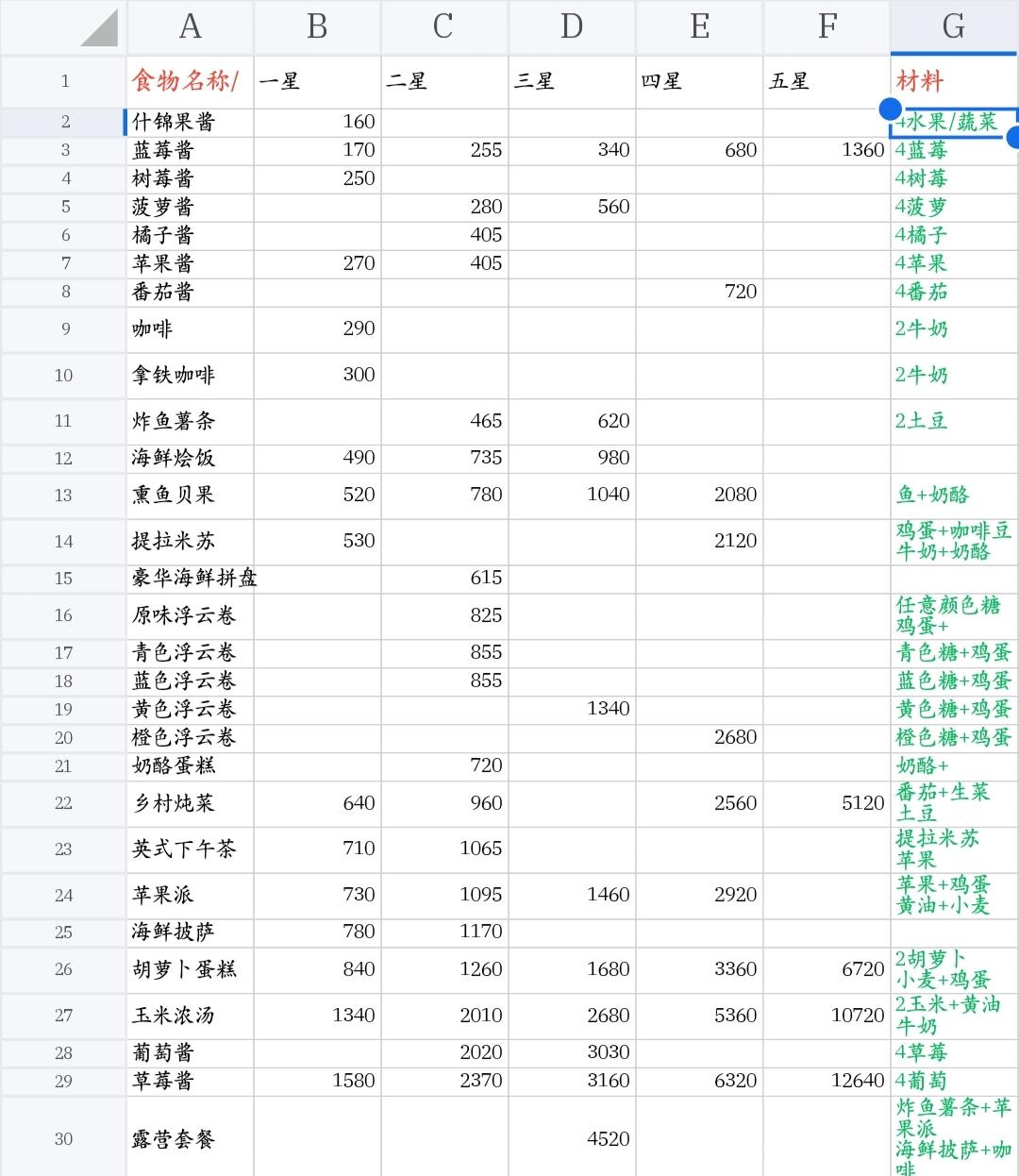Select the 胡萝卜蛋糕 name cell
Screen dimensions: 1019x1176
click(190, 969)
